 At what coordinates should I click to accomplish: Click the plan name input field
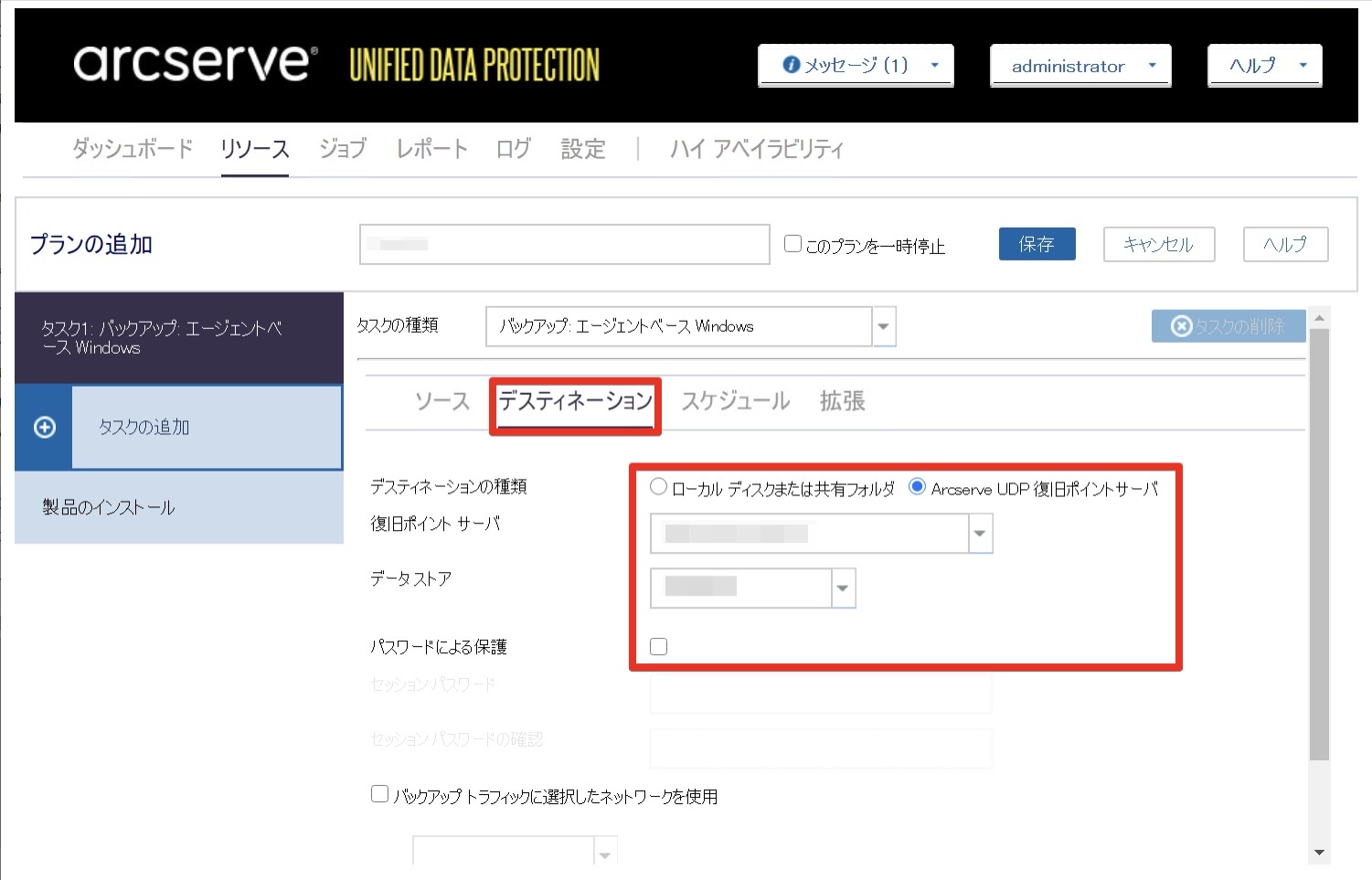565,244
